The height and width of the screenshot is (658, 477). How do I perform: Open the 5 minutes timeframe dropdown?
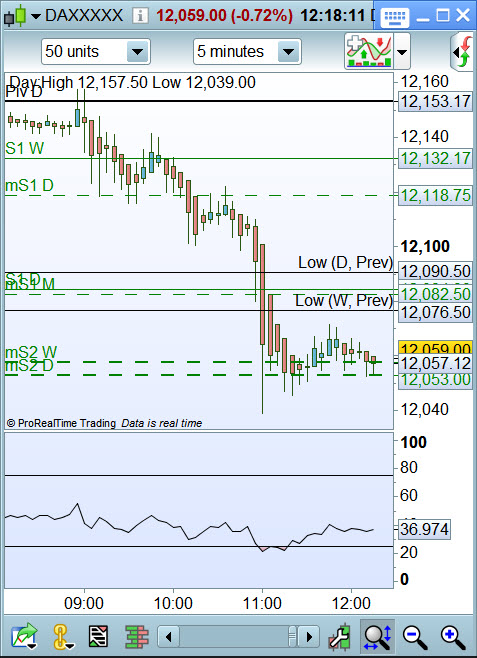pos(247,52)
